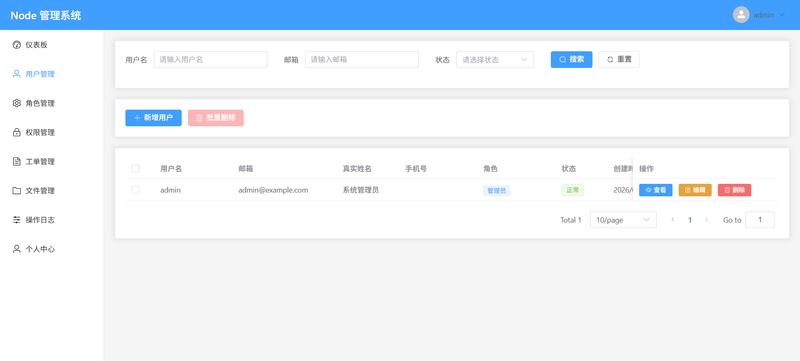Click the 管理员 role tag

[496, 191]
